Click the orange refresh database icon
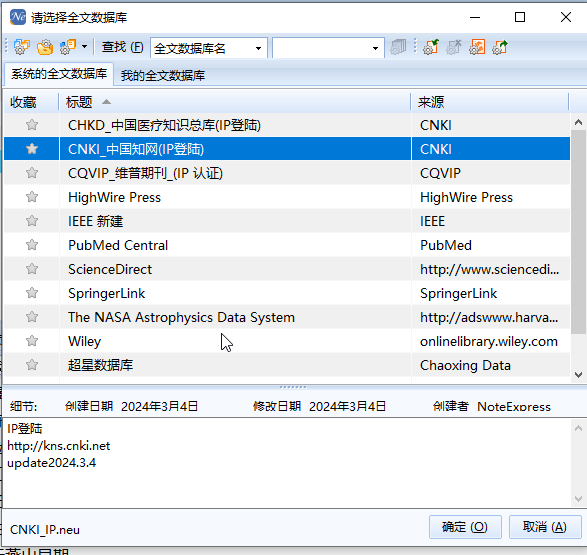Screen dimensions: 587x555 point(477,47)
